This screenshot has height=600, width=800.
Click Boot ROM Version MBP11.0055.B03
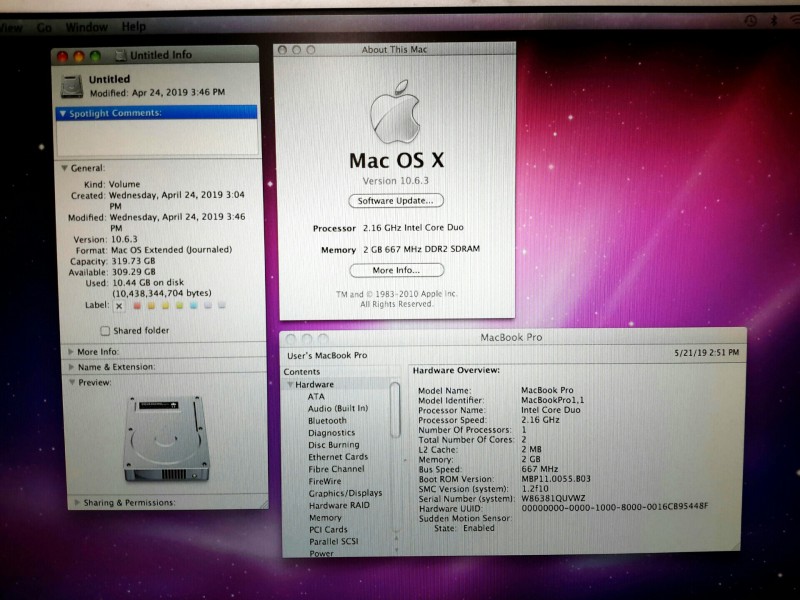(556, 479)
